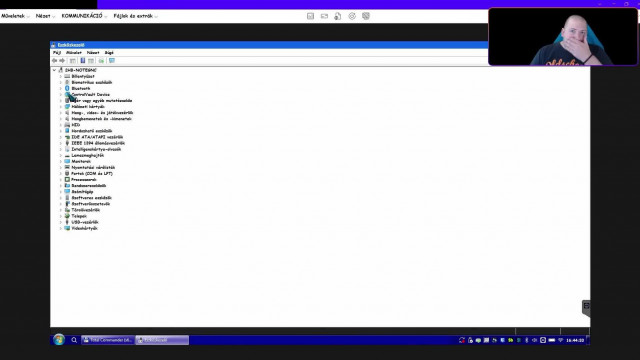The height and width of the screenshot is (360, 640).
Task: Click the Eszközkezelő taskbar button
Action: point(162,340)
